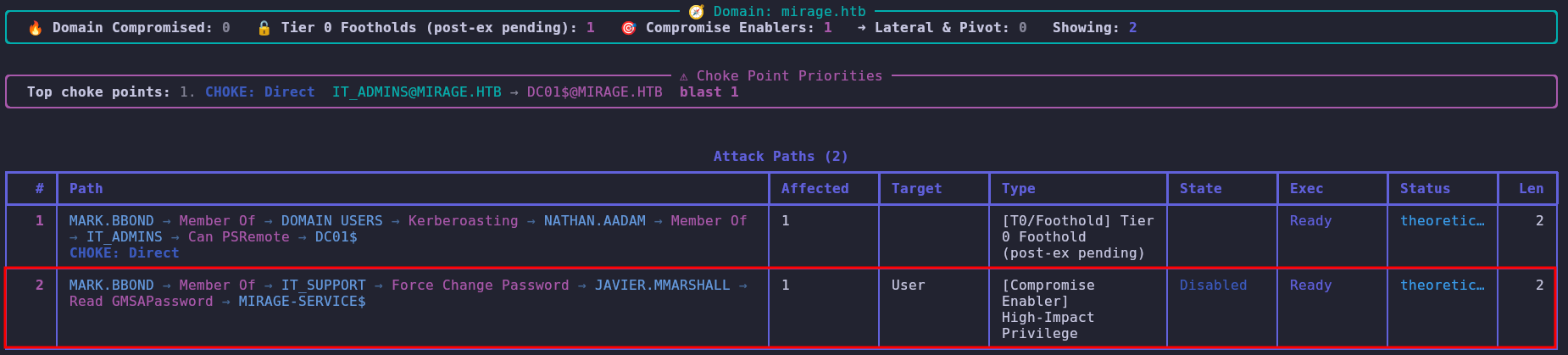Click the Type column header
Viewport: 1568px width, 355px height.
pyautogui.click(x=1018, y=189)
